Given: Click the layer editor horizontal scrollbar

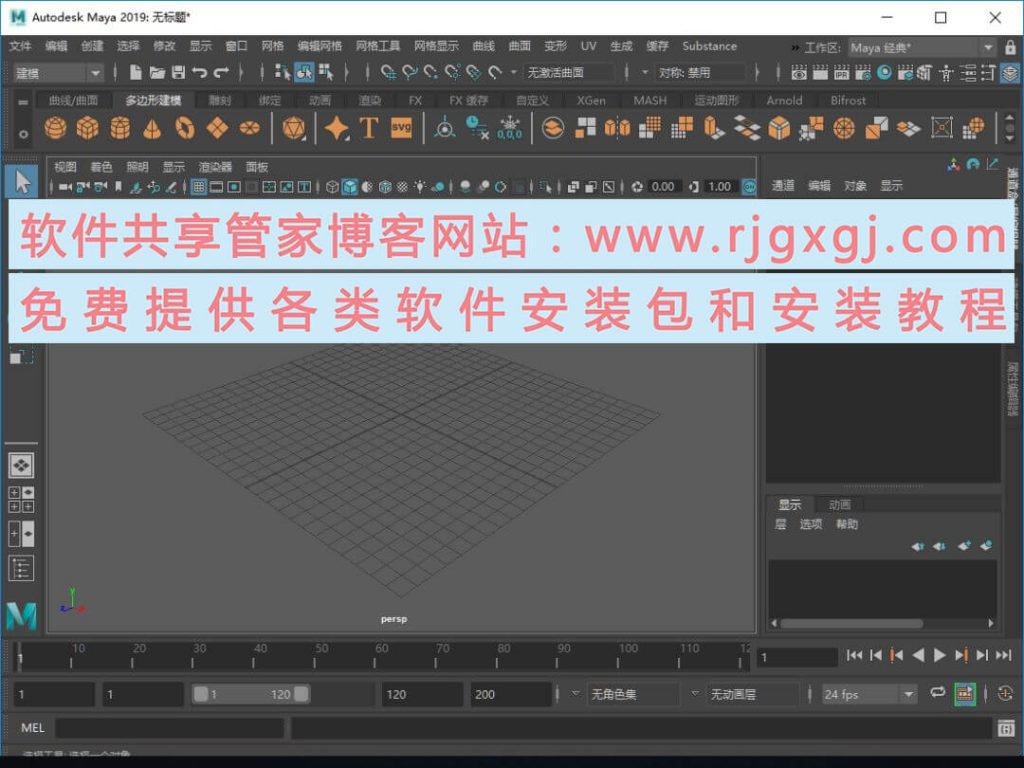Looking at the screenshot, I should [x=852, y=623].
